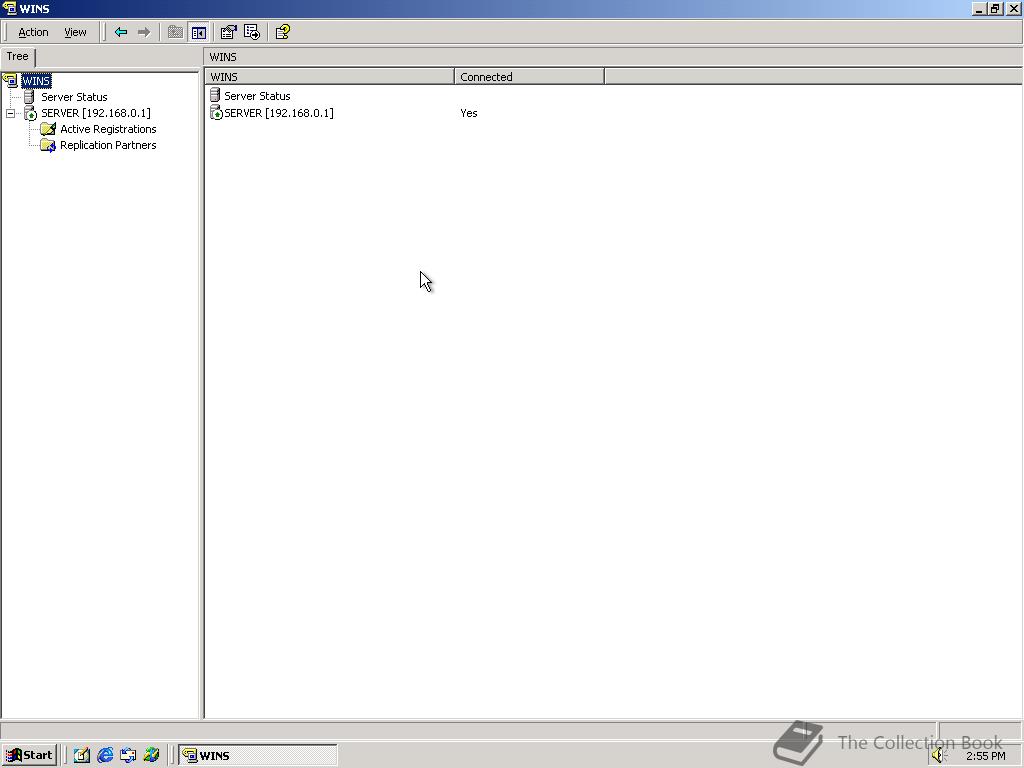Open the View menu
This screenshot has width=1024, height=768.
click(x=75, y=32)
